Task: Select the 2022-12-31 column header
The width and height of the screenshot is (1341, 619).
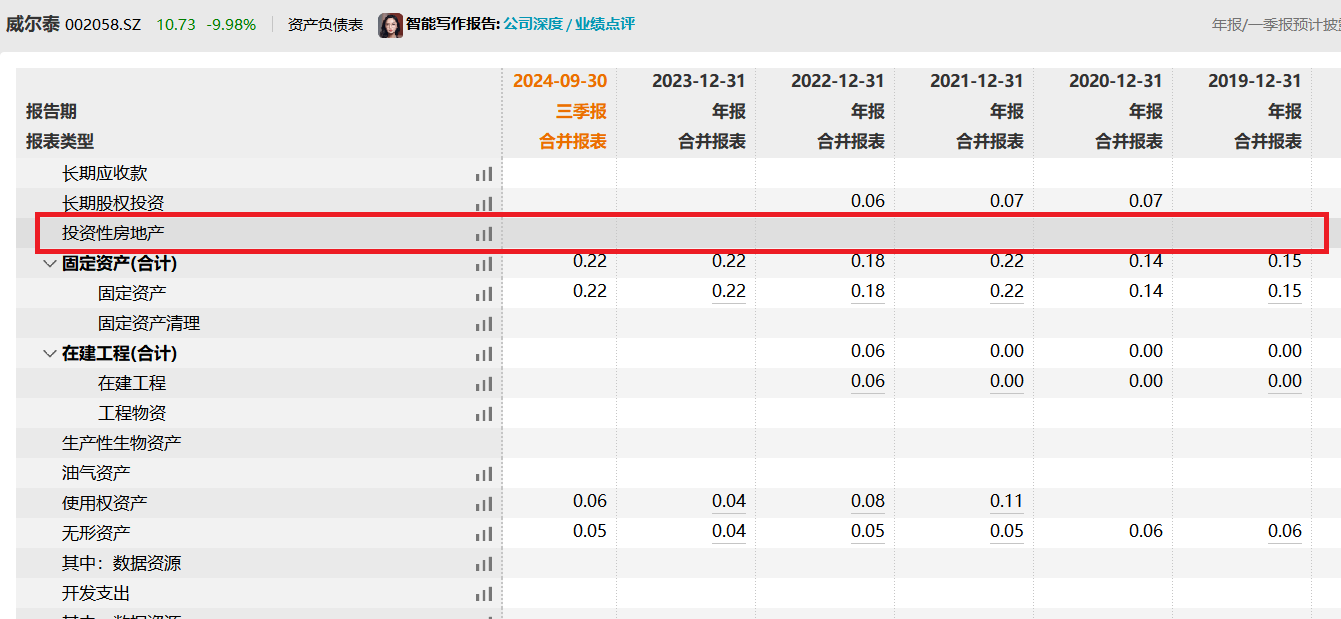Action: [x=838, y=81]
